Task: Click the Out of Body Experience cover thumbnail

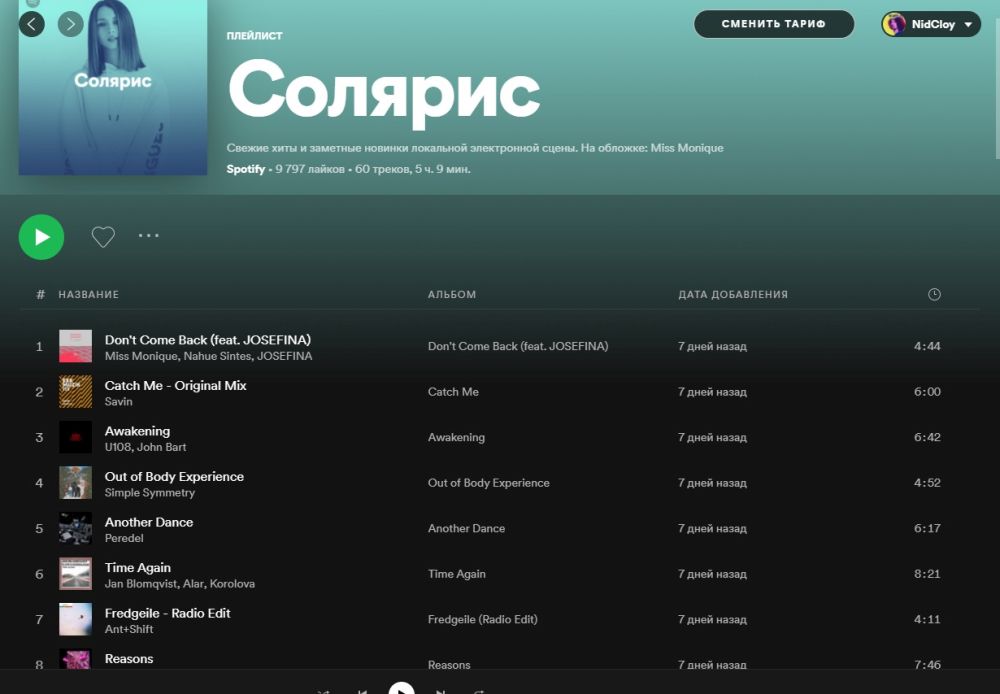Action: (x=75, y=483)
